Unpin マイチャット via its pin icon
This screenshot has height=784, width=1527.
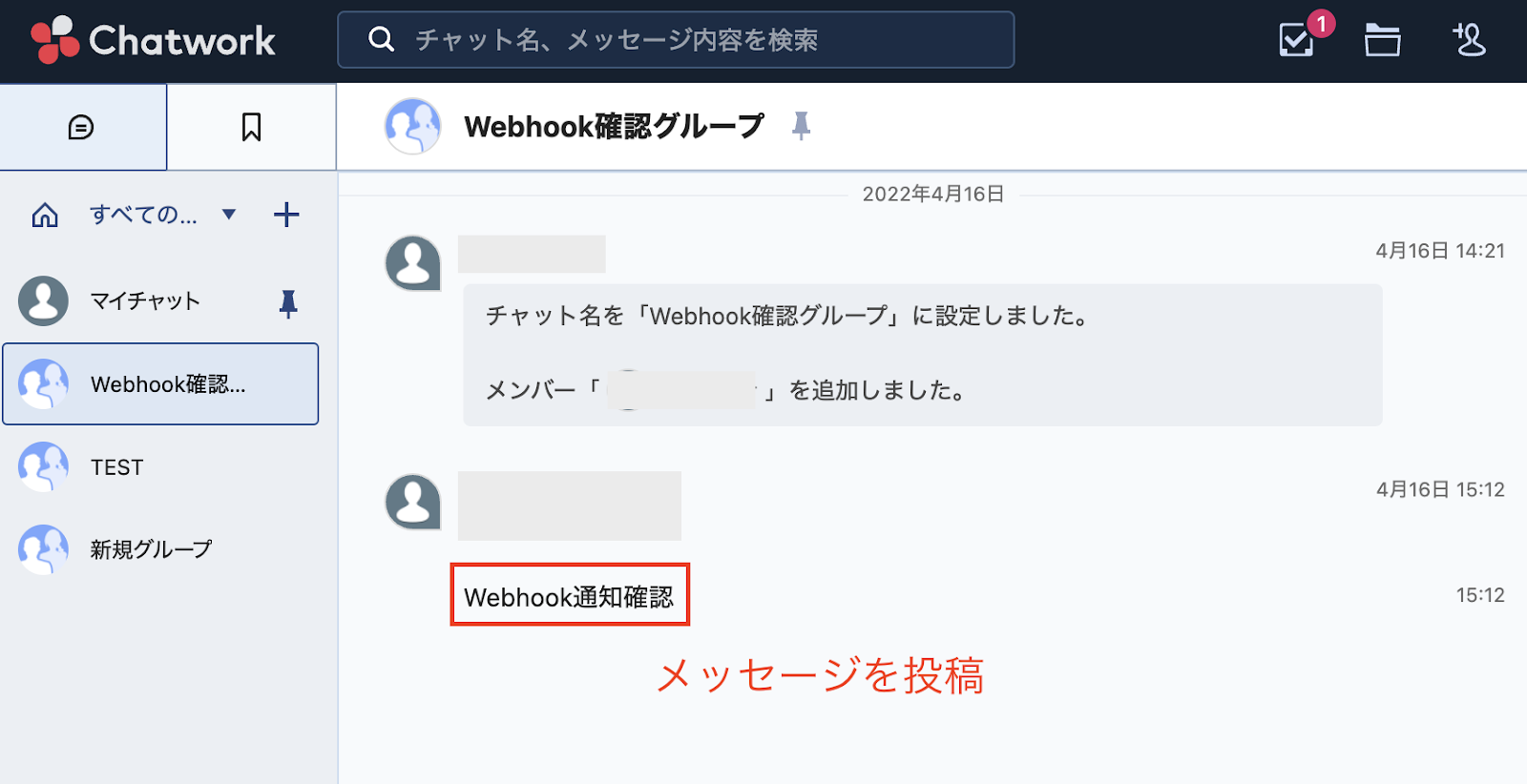[288, 303]
